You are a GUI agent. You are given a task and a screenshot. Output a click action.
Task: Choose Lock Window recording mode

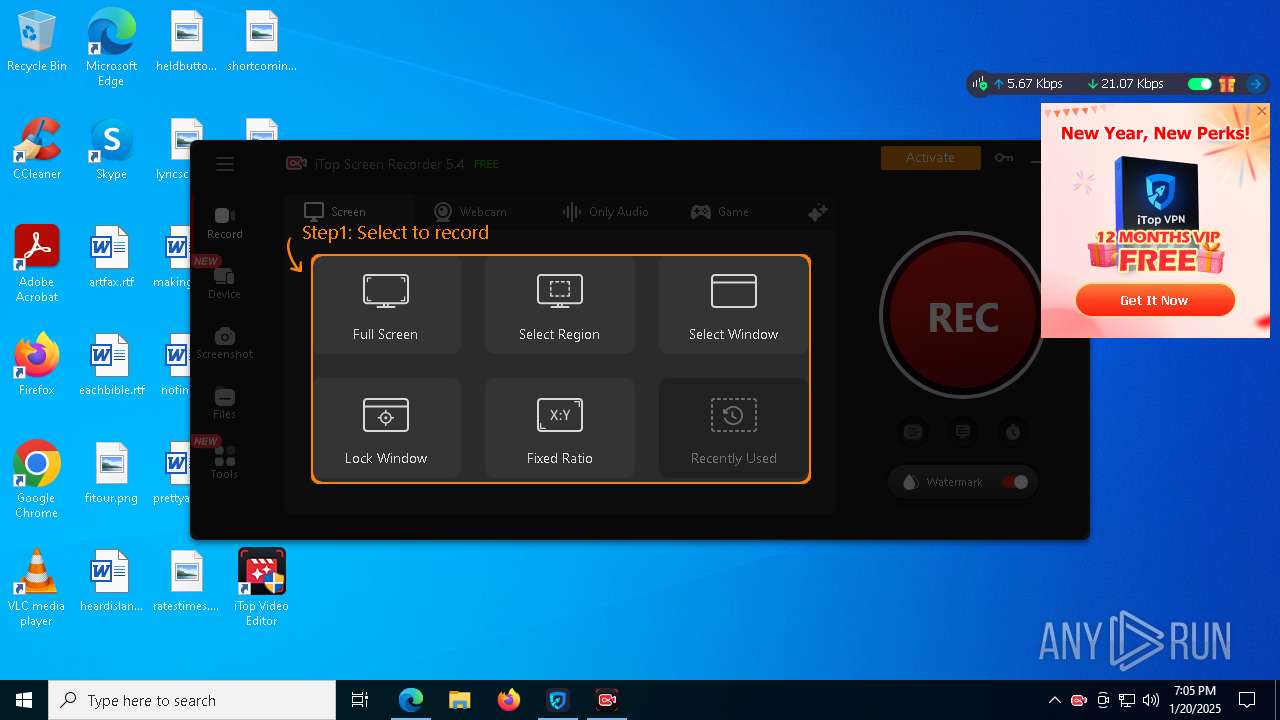pyautogui.click(x=386, y=429)
